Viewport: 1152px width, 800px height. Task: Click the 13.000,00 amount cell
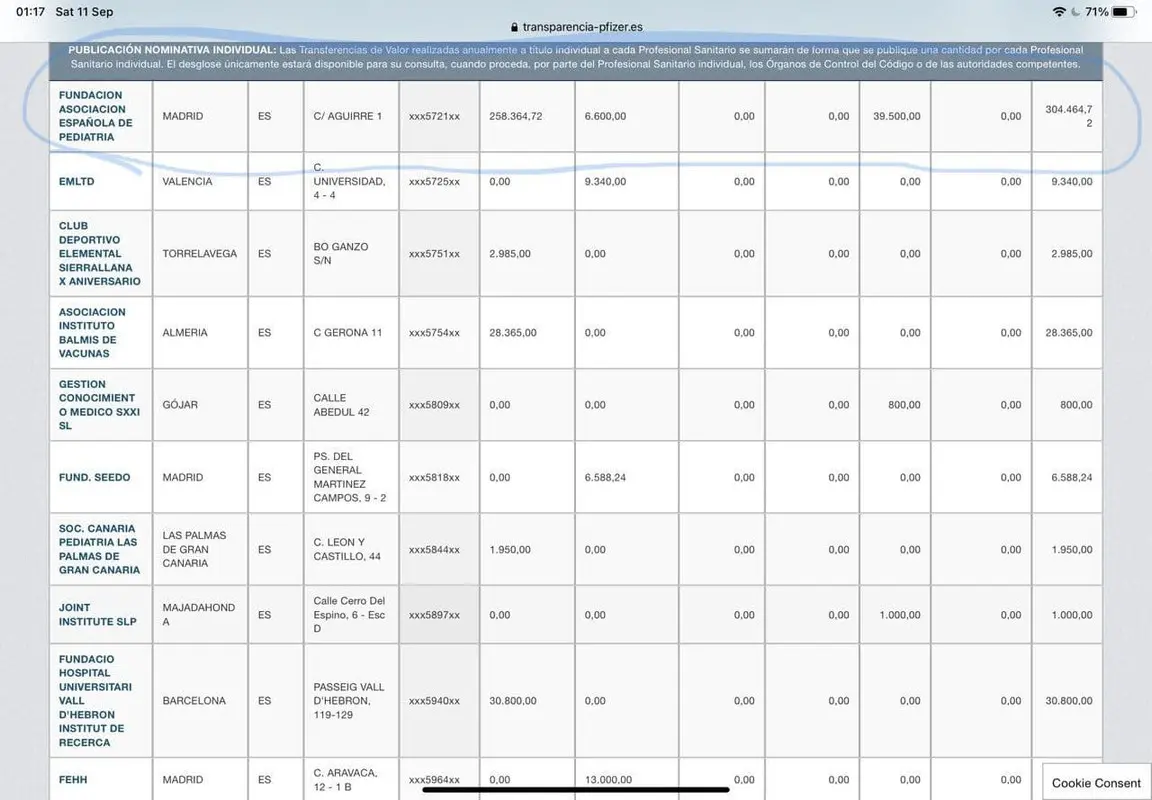[627, 779]
